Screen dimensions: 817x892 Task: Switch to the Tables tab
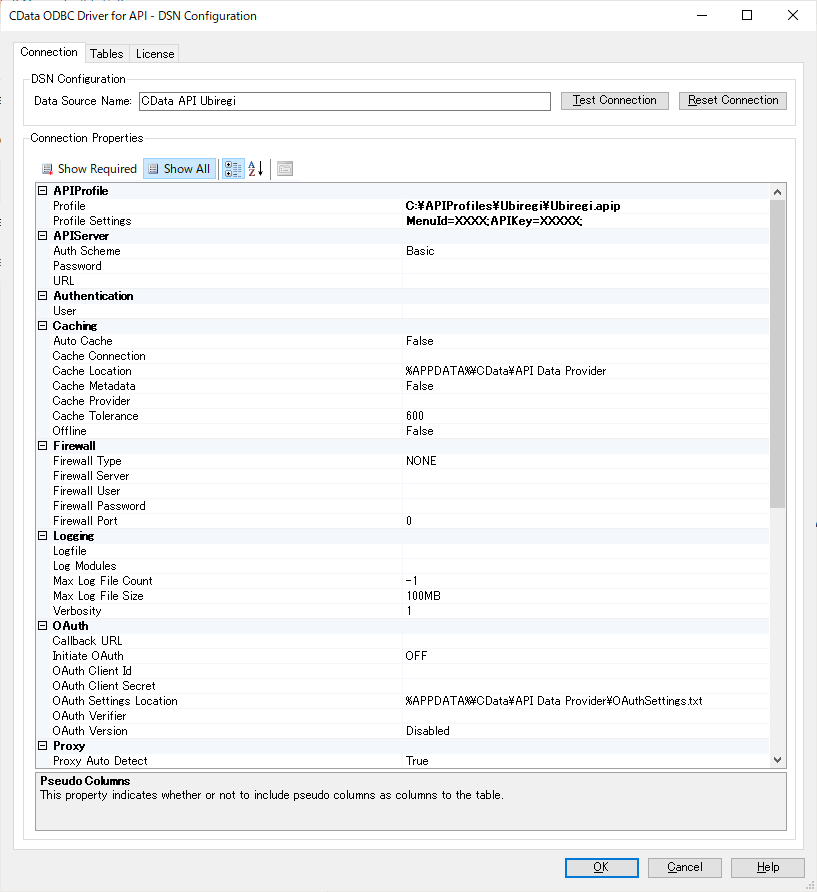tap(107, 54)
